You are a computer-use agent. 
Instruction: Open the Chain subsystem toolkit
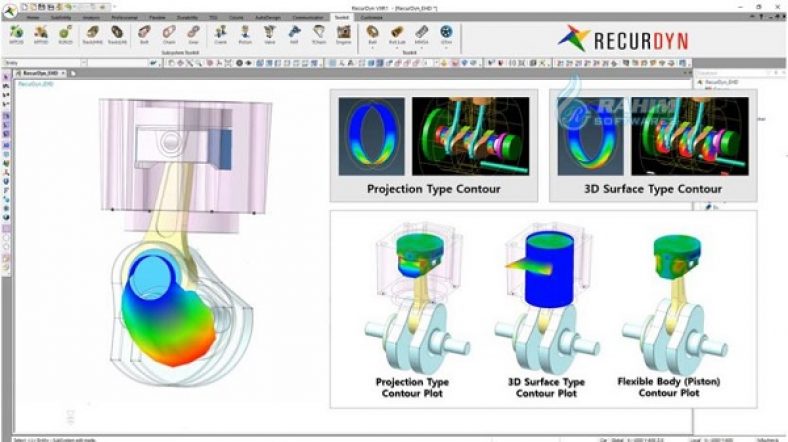click(169, 35)
